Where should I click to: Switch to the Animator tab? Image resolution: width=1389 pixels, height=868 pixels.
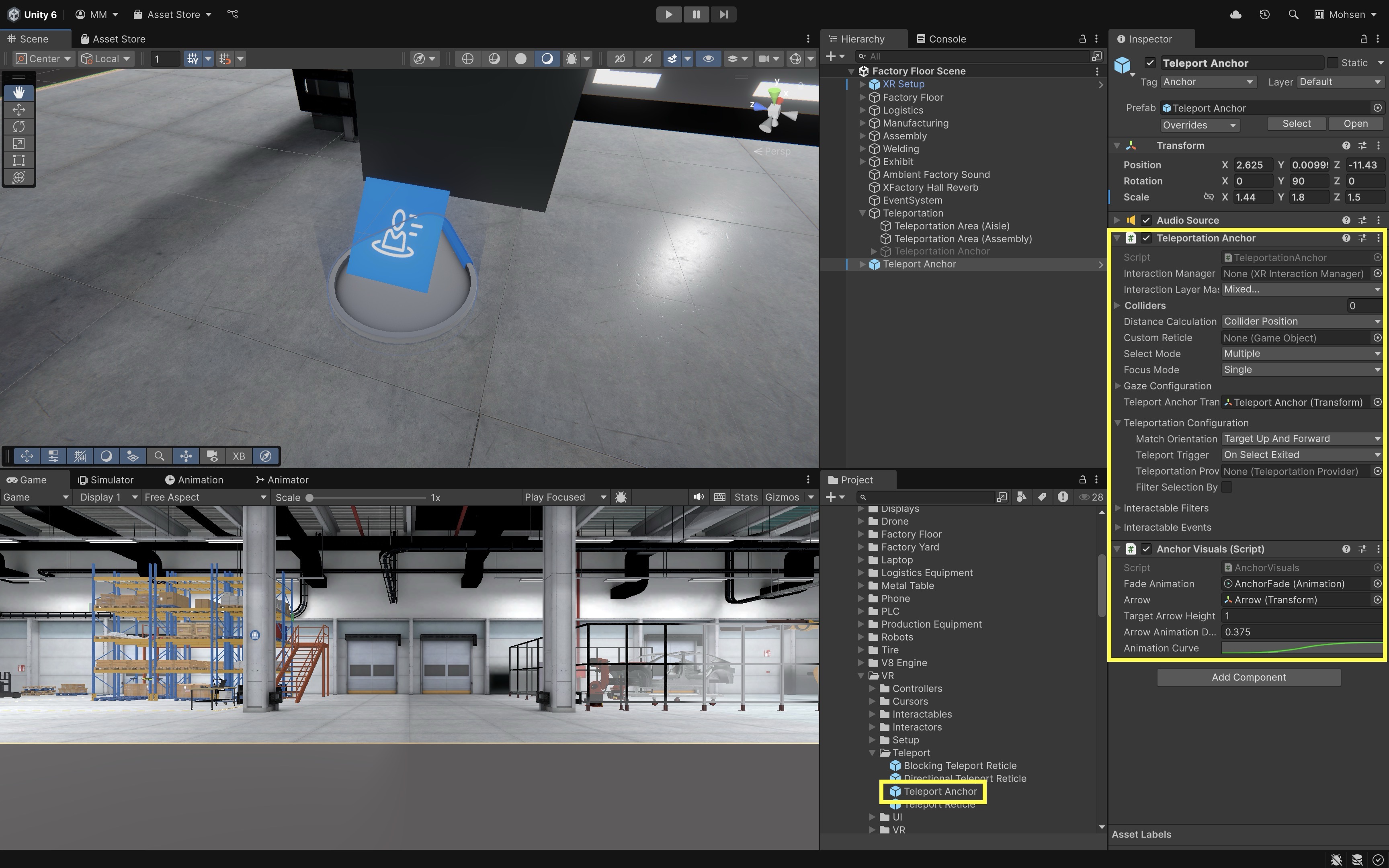[x=282, y=480]
